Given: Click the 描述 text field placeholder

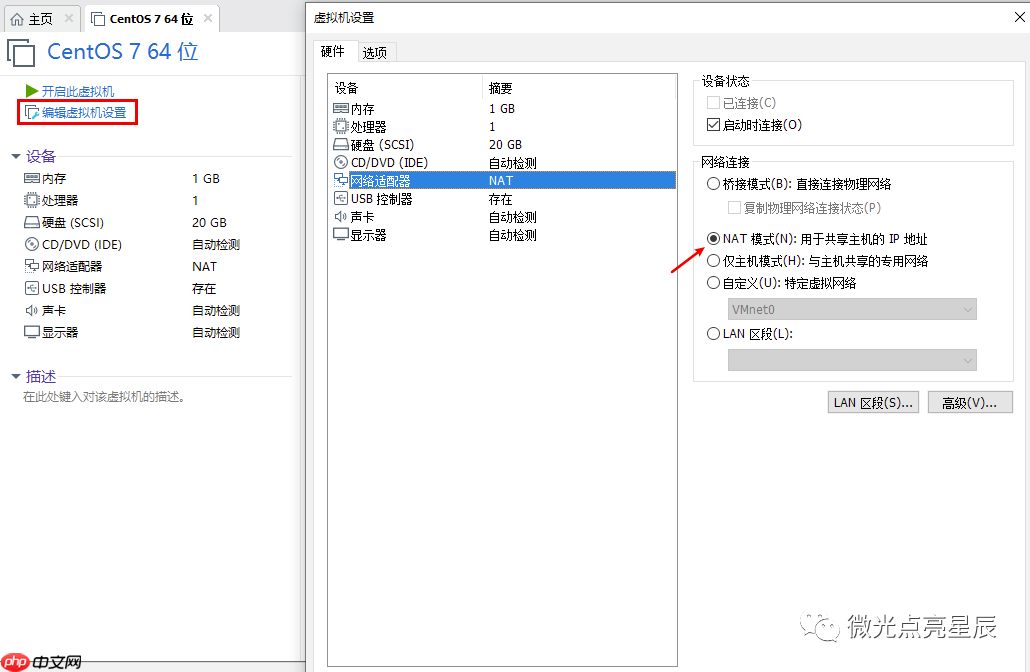Looking at the screenshot, I should [x=104, y=397].
